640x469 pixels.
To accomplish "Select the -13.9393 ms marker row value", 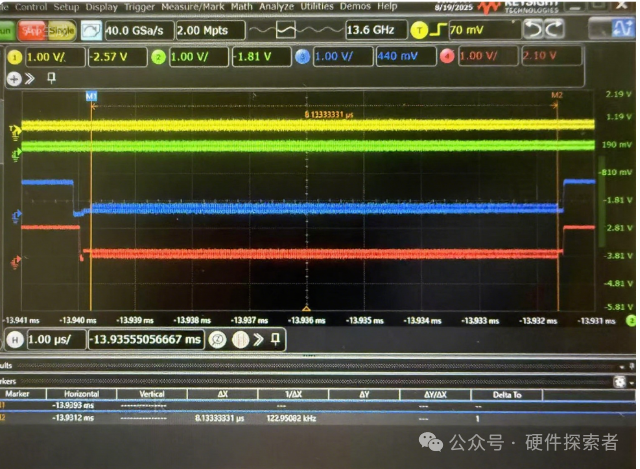I will (73, 405).
